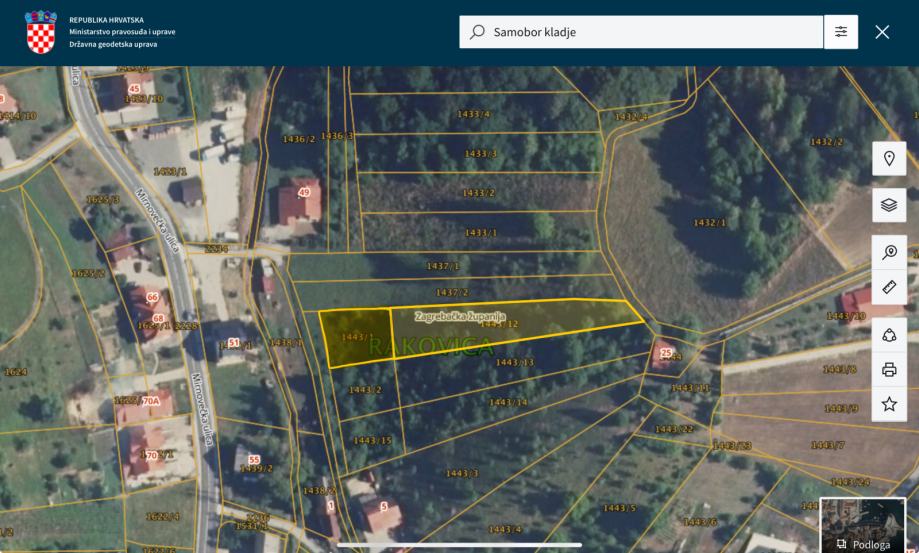
Task: Select parcel 1443/3
Action: [x=462, y=474]
